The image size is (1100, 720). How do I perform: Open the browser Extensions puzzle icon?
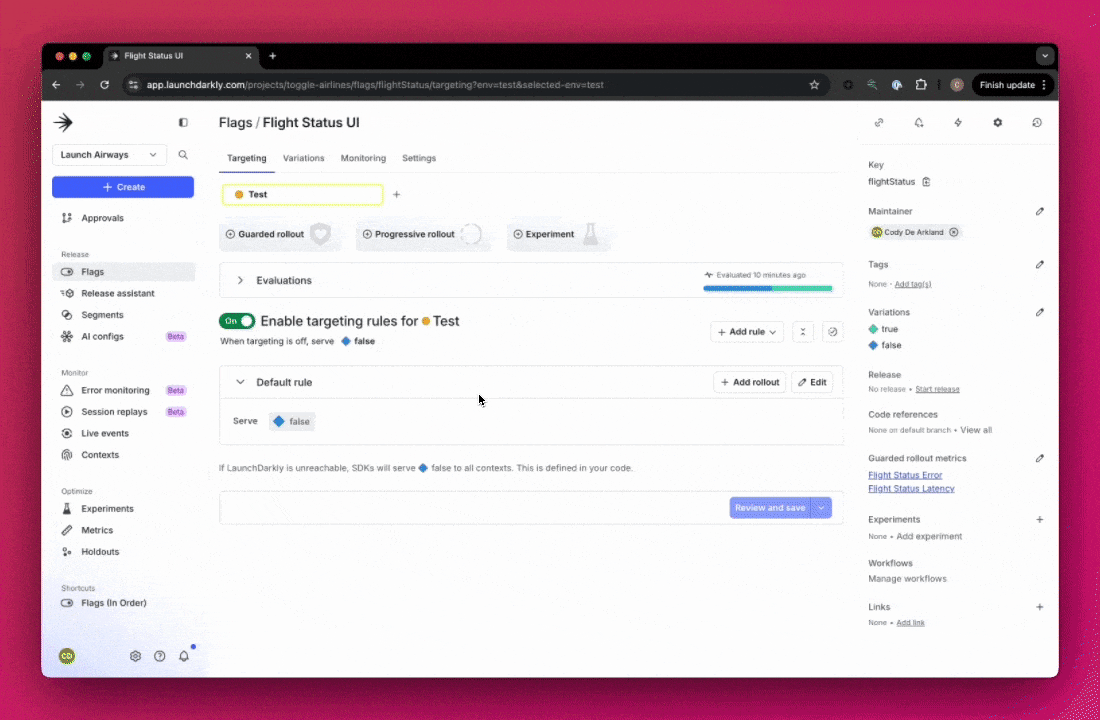921,85
